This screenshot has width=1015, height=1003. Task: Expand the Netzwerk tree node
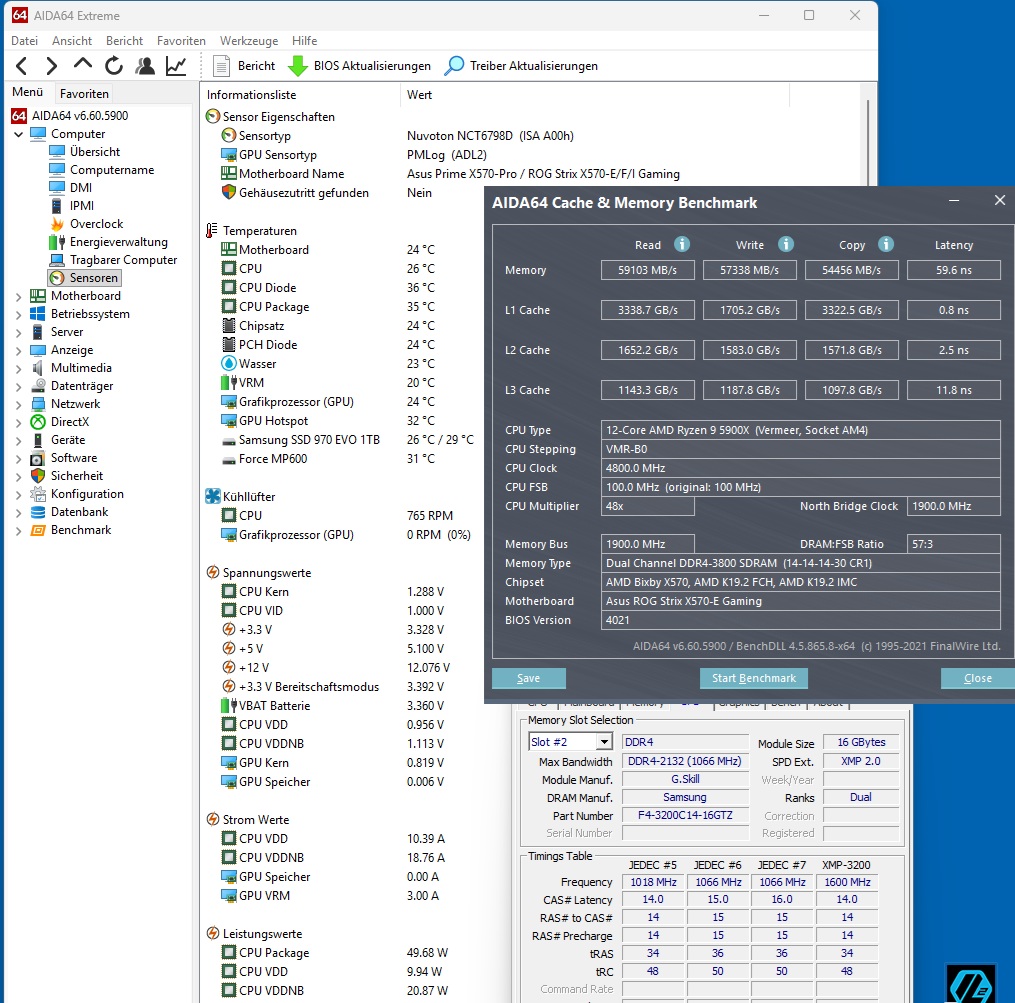18,405
